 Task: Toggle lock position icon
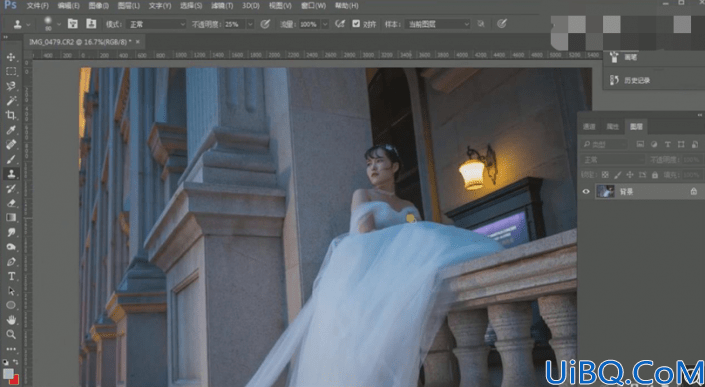tap(630, 175)
